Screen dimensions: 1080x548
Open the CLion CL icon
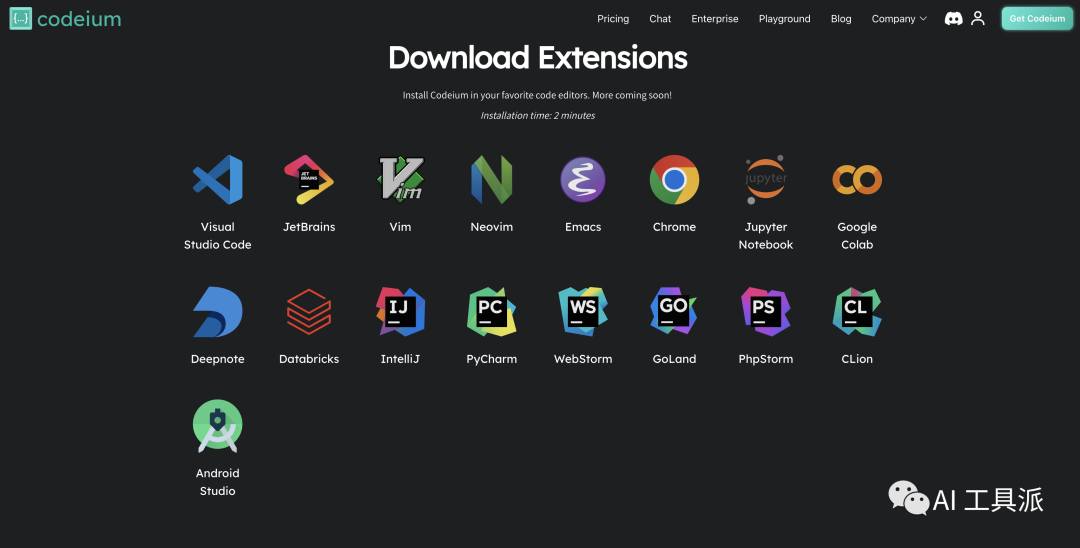[x=857, y=312]
